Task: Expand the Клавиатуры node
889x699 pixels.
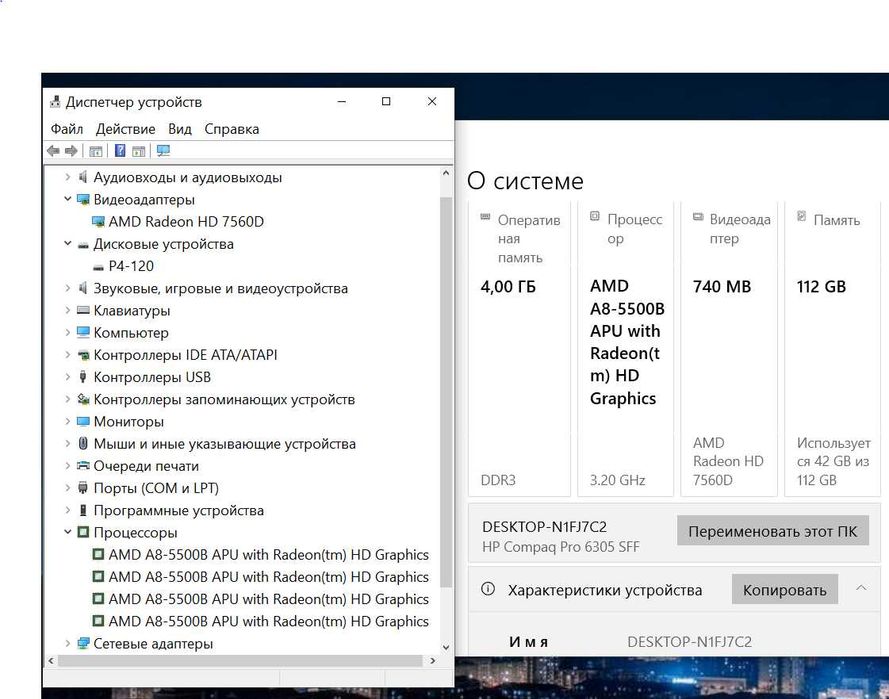Action: pyautogui.click(x=67, y=310)
